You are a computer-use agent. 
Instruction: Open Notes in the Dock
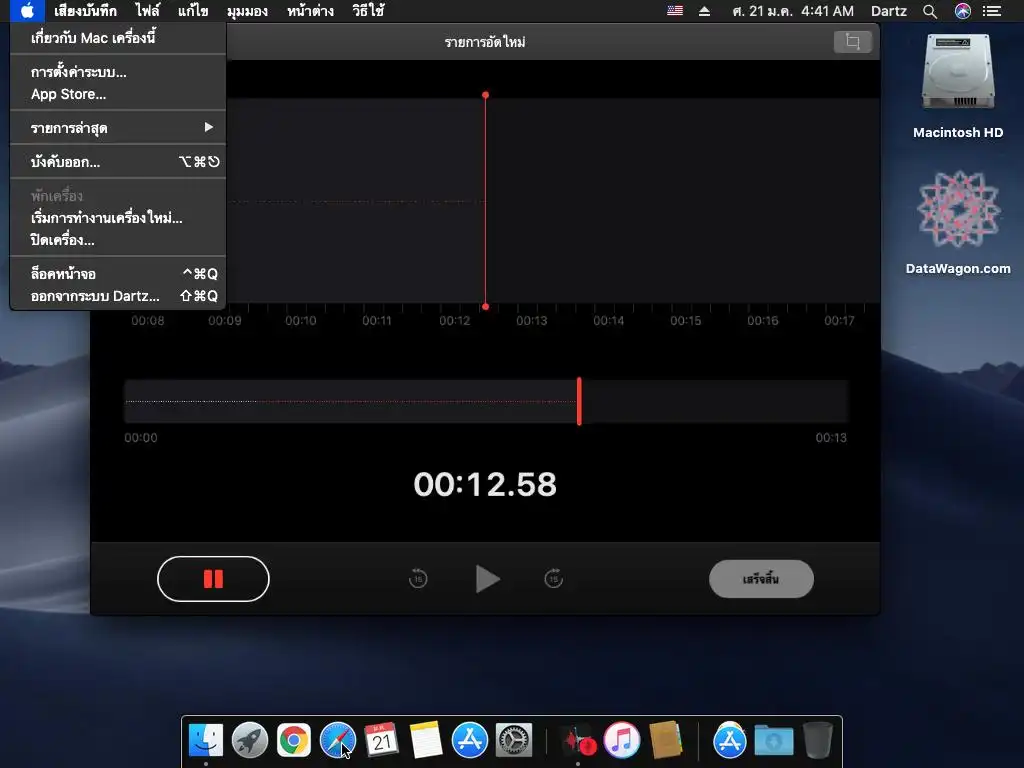pyautogui.click(x=426, y=740)
